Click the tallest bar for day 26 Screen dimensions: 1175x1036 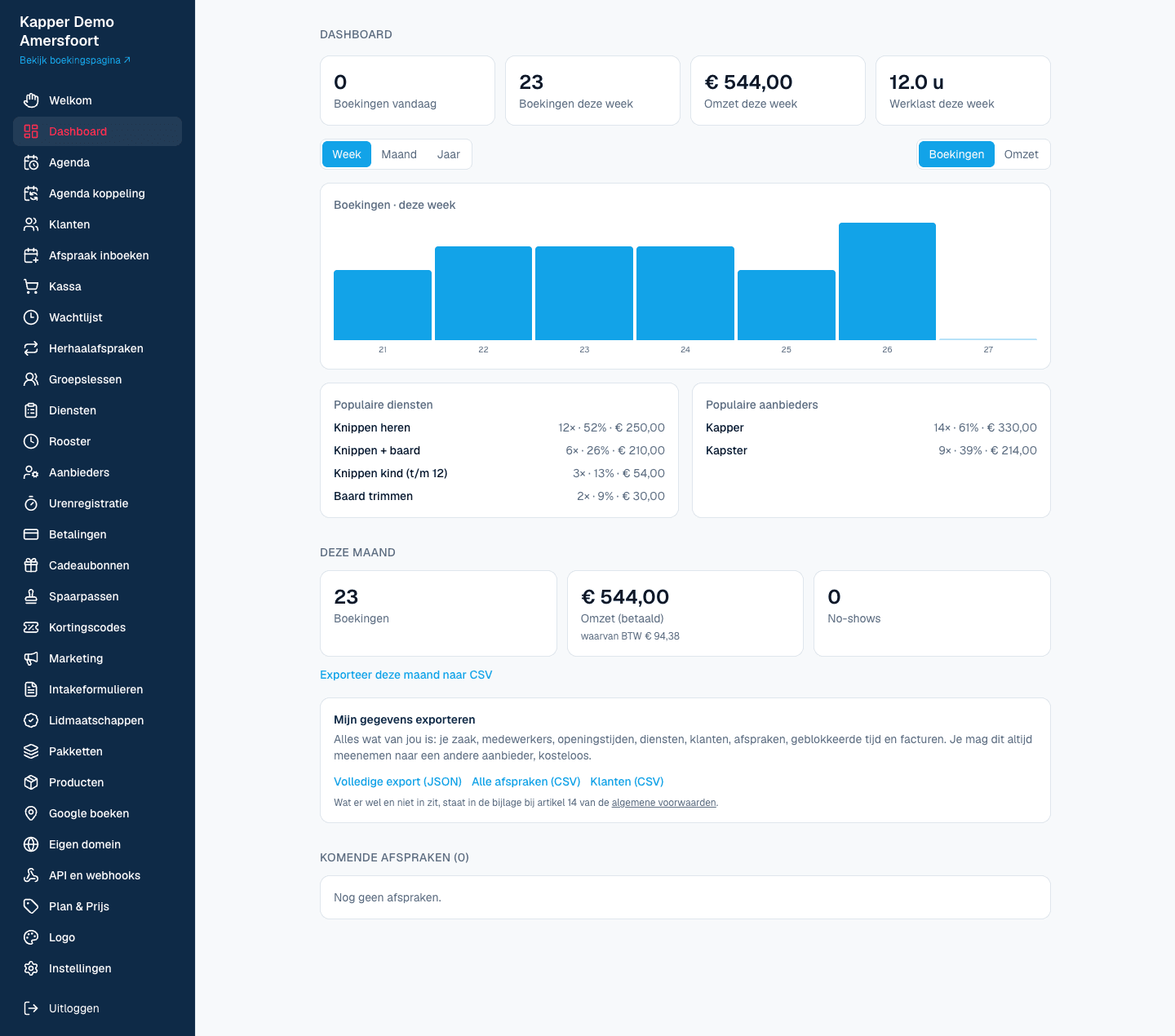pyautogui.click(x=887, y=281)
